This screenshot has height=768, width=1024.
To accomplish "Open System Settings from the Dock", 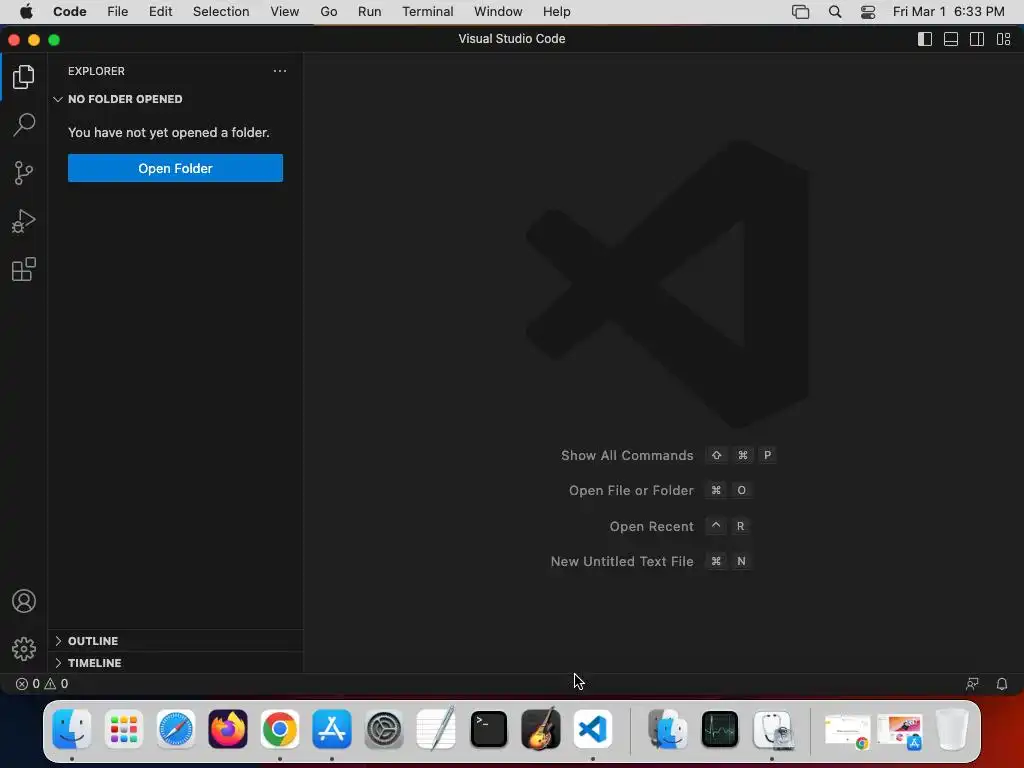I will tap(384, 729).
